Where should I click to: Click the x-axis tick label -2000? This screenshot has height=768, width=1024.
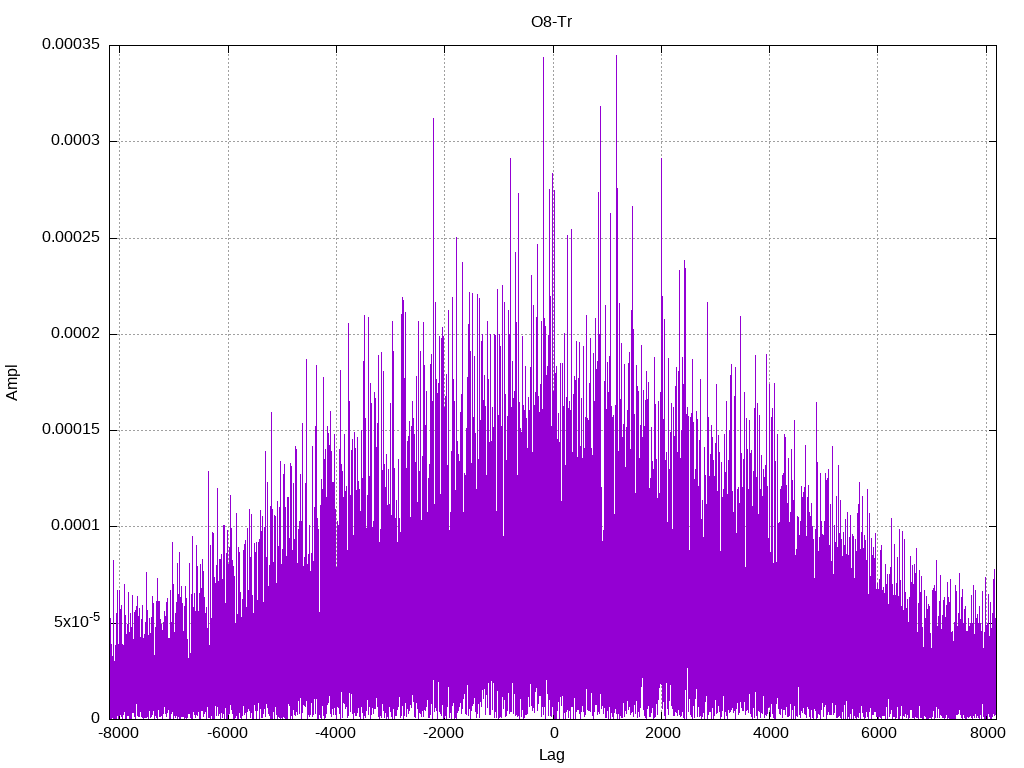click(x=443, y=733)
